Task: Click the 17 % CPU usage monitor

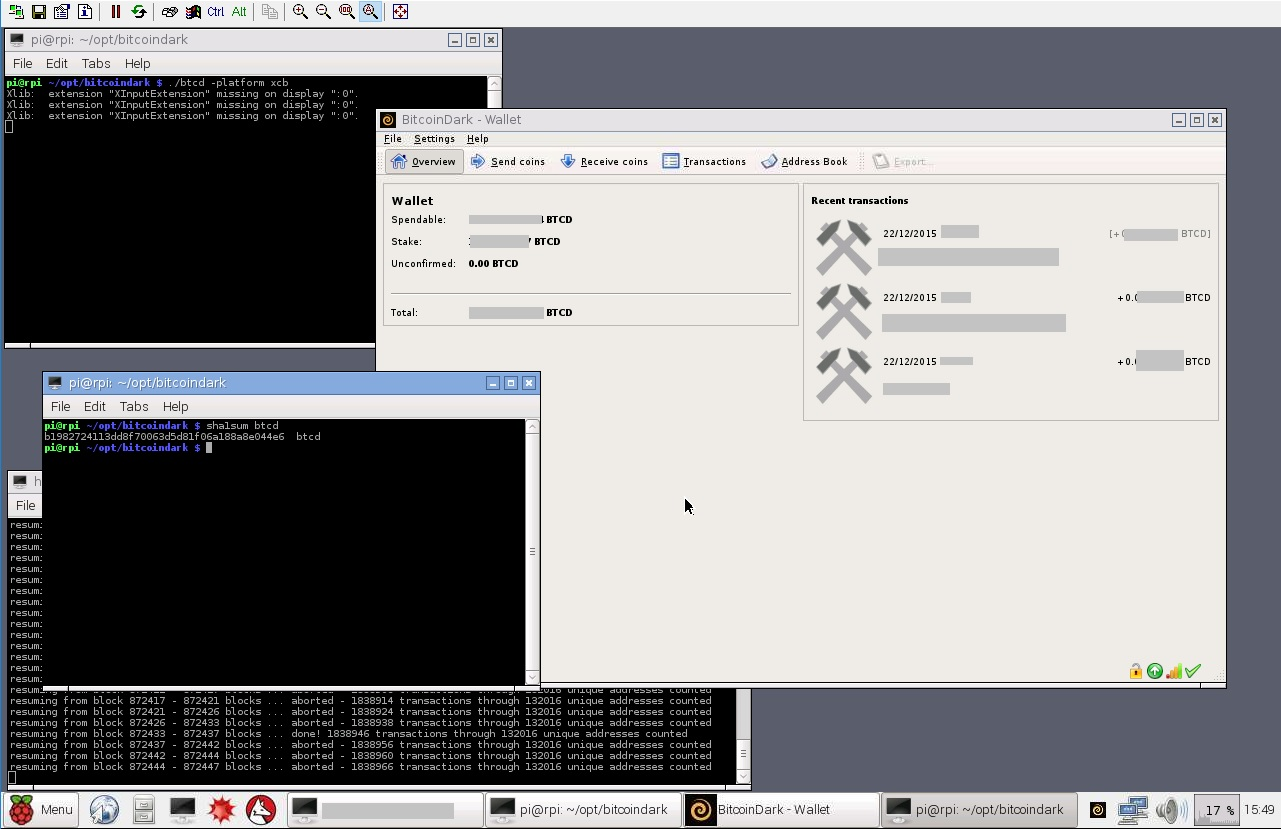Action: coord(1217,810)
